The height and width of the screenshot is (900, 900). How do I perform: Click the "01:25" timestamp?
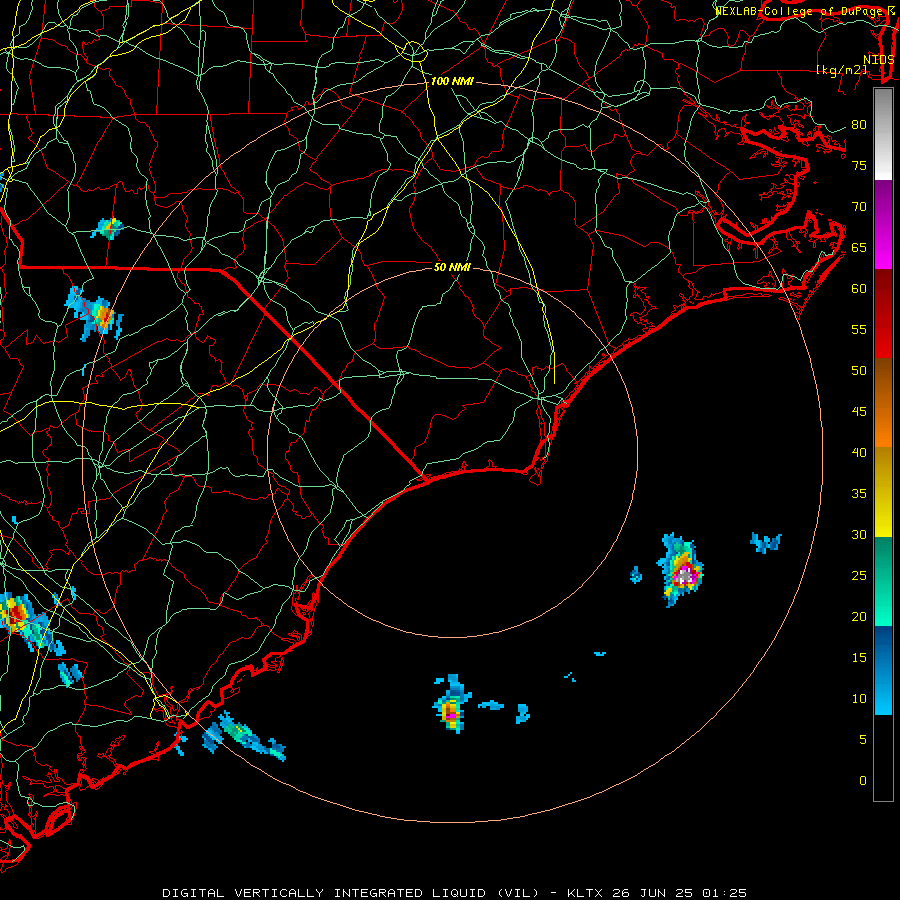click(x=724, y=893)
